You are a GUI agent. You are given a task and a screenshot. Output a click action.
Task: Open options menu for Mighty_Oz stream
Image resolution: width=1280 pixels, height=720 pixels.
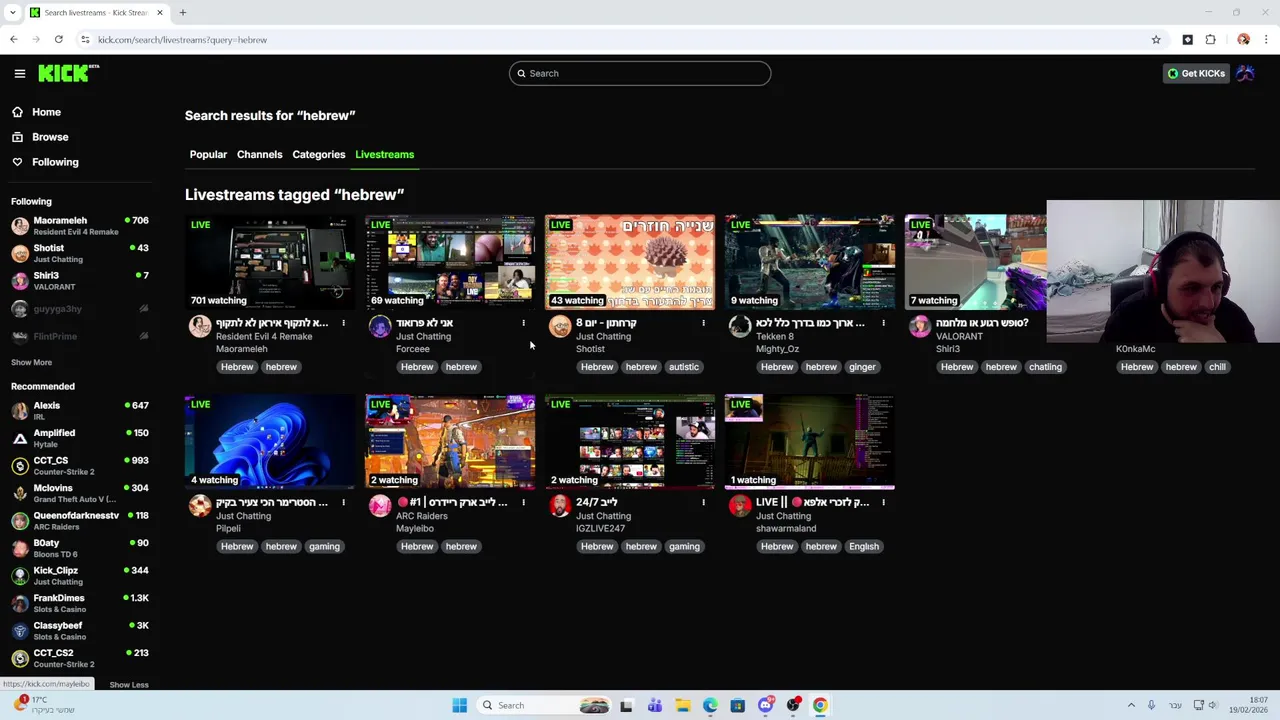click(883, 323)
